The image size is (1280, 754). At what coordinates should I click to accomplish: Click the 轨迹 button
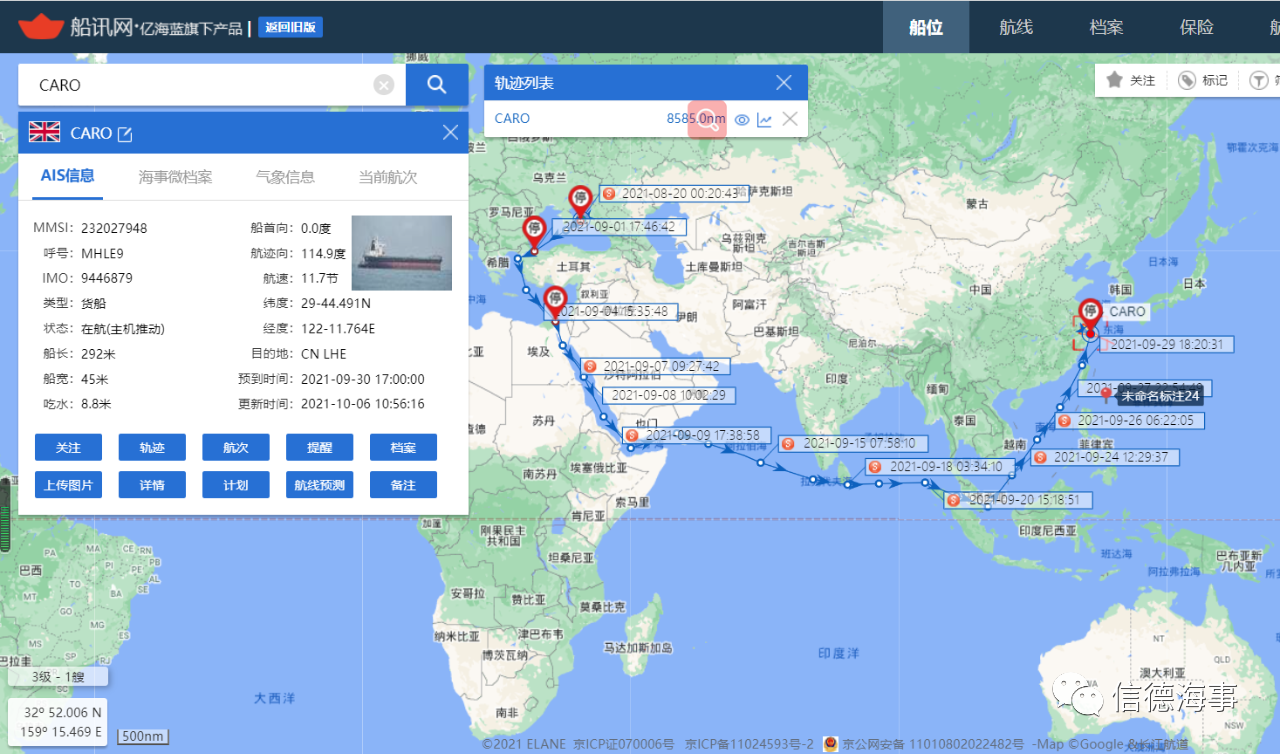[x=152, y=447]
